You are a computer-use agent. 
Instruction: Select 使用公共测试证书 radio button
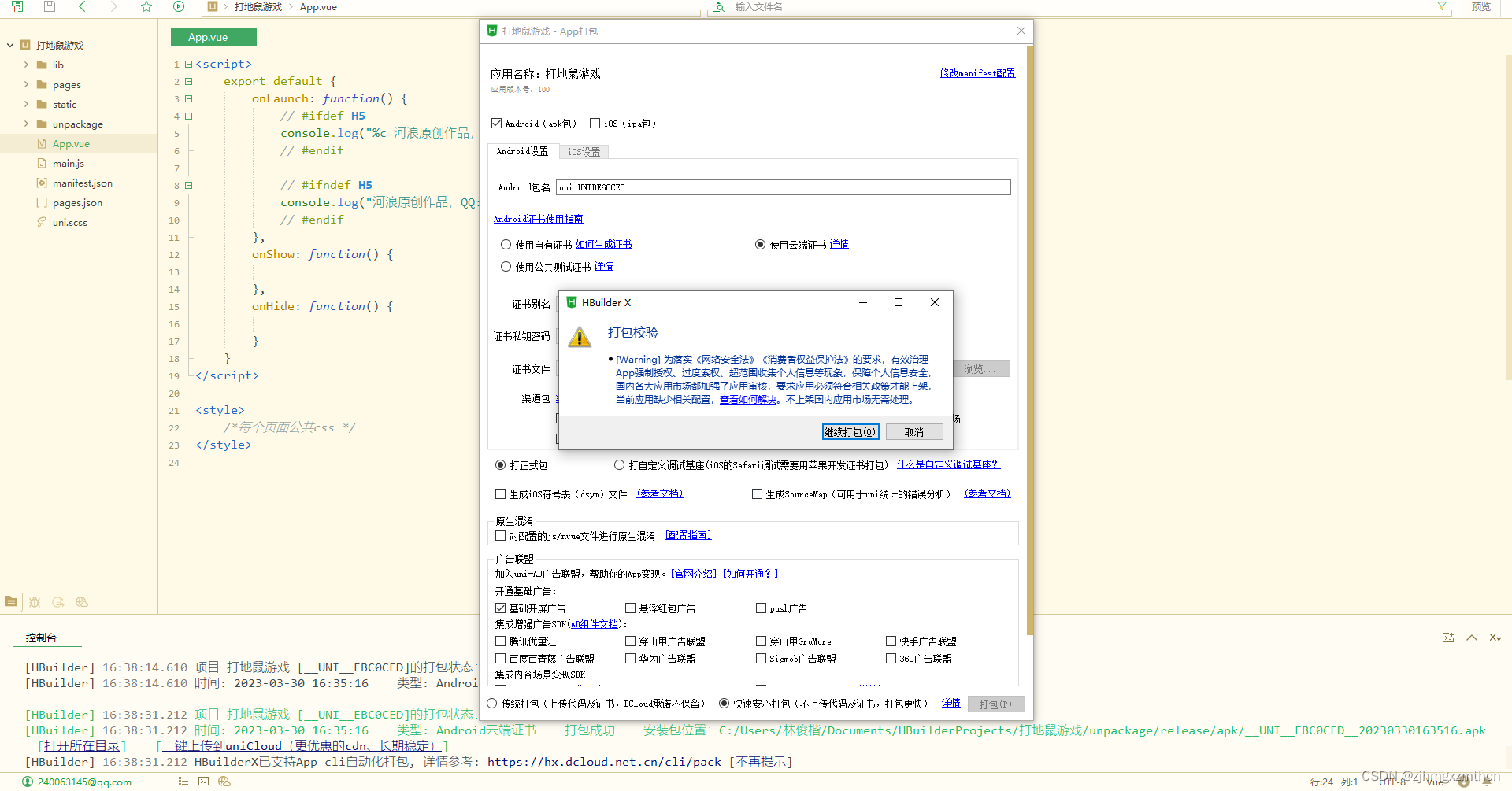(506, 267)
